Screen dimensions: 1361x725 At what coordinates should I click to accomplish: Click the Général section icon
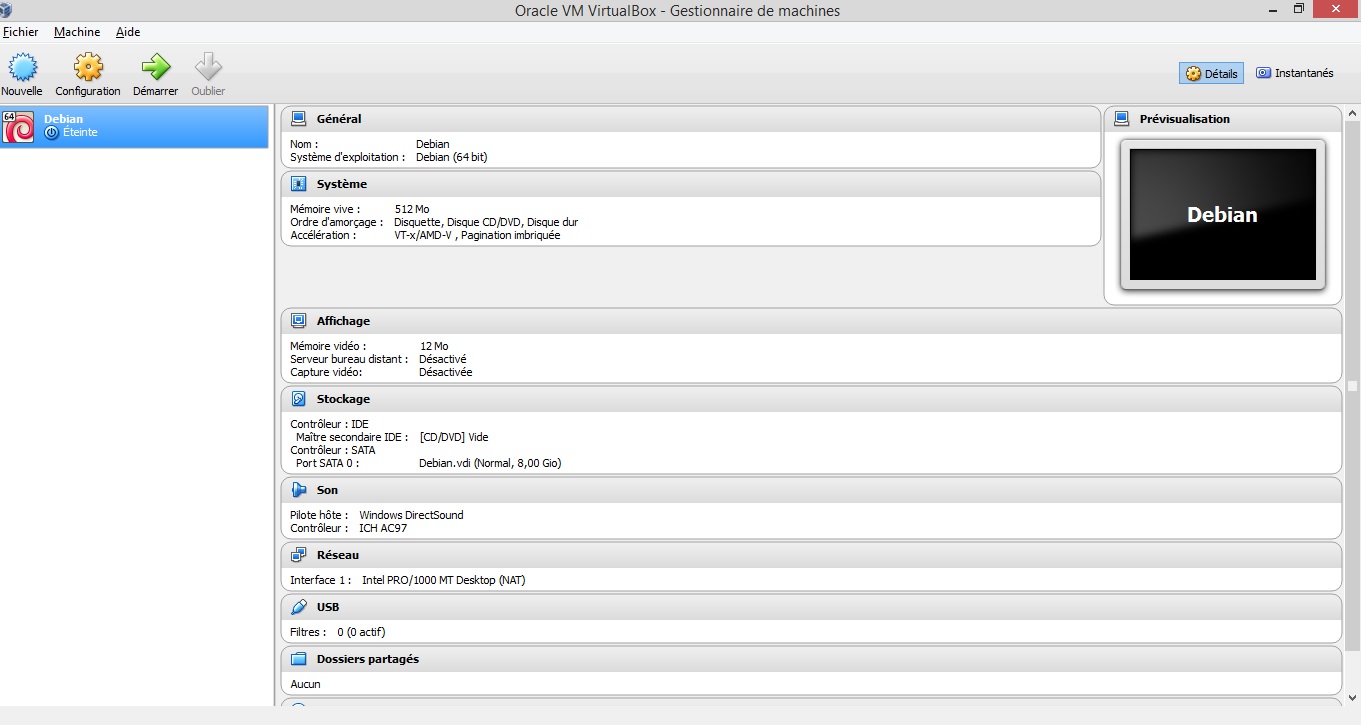coord(298,119)
